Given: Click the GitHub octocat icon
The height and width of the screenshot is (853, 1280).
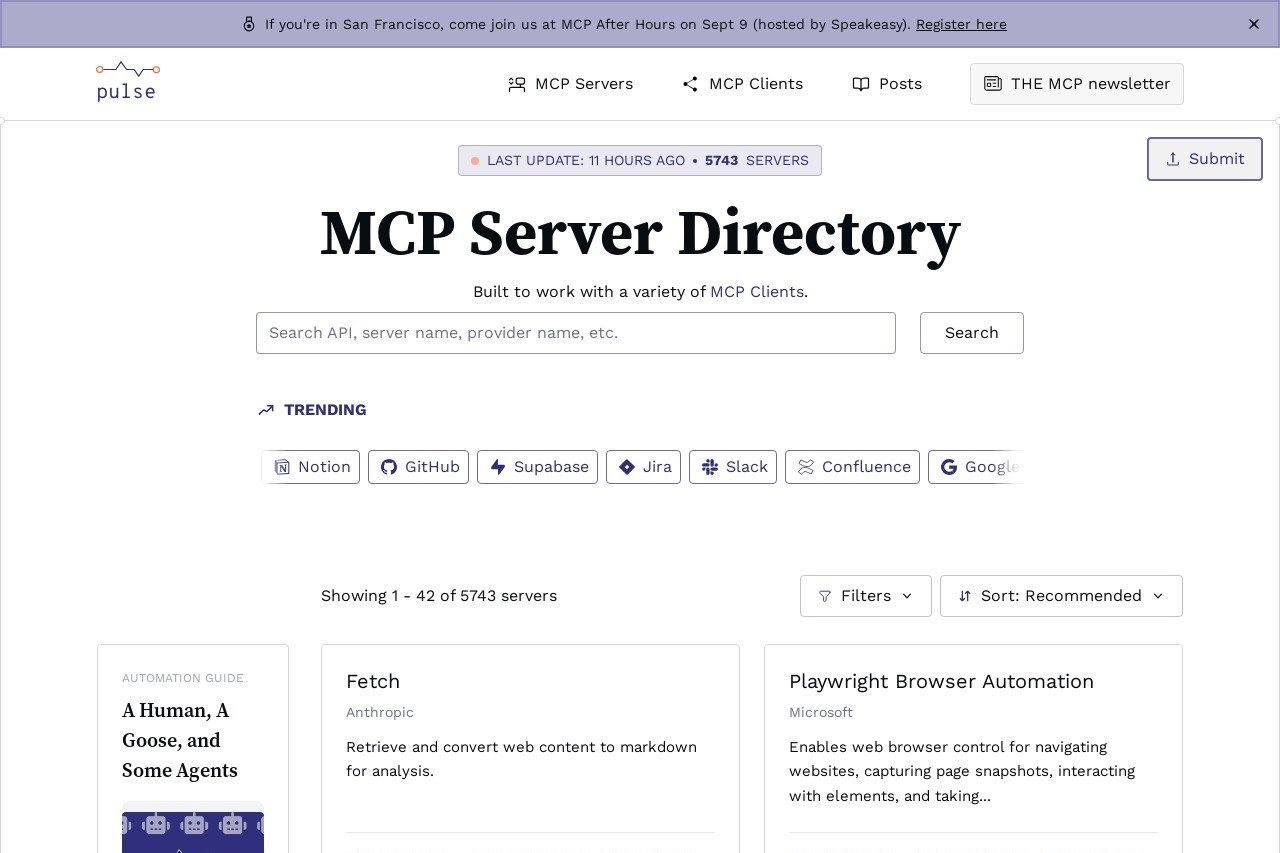Looking at the screenshot, I should pyautogui.click(x=389, y=467).
